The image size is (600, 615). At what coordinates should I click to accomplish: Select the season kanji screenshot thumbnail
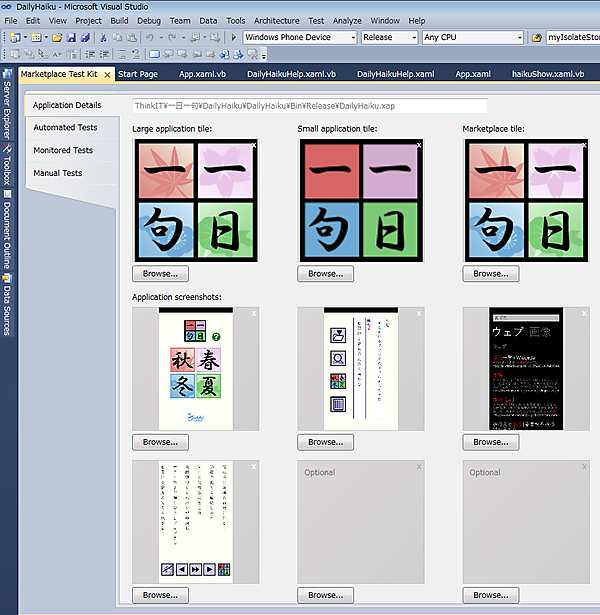[195, 369]
